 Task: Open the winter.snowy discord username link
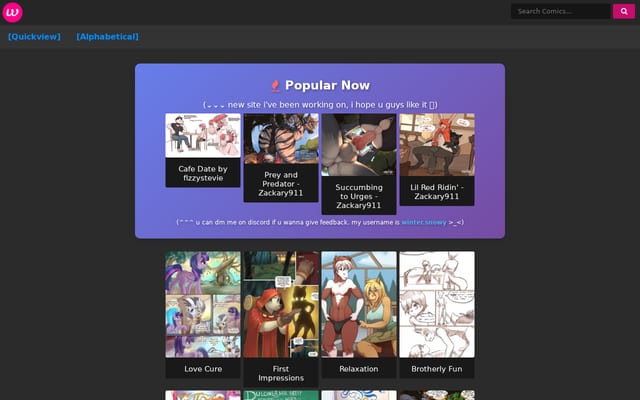(x=424, y=222)
